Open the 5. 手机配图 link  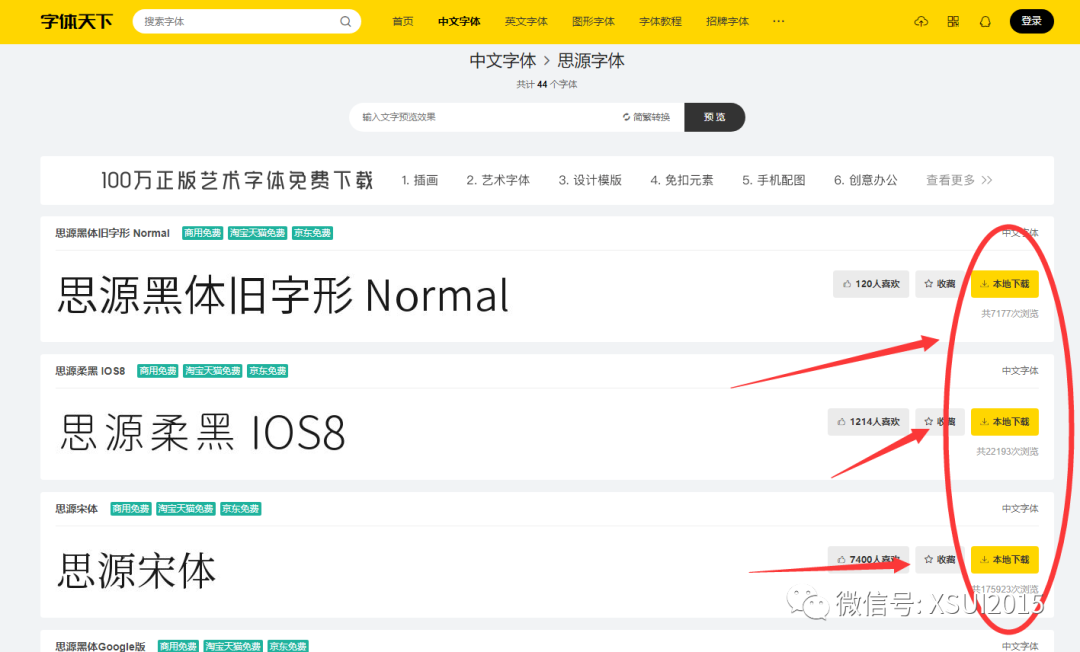point(773,180)
